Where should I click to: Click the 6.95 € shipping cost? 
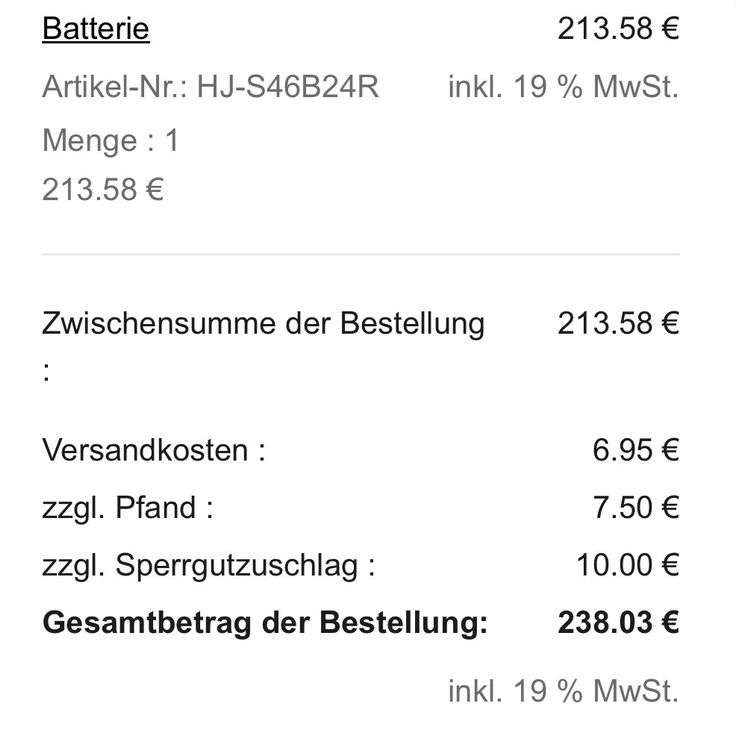pyautogui.click(x=636, y=450)
